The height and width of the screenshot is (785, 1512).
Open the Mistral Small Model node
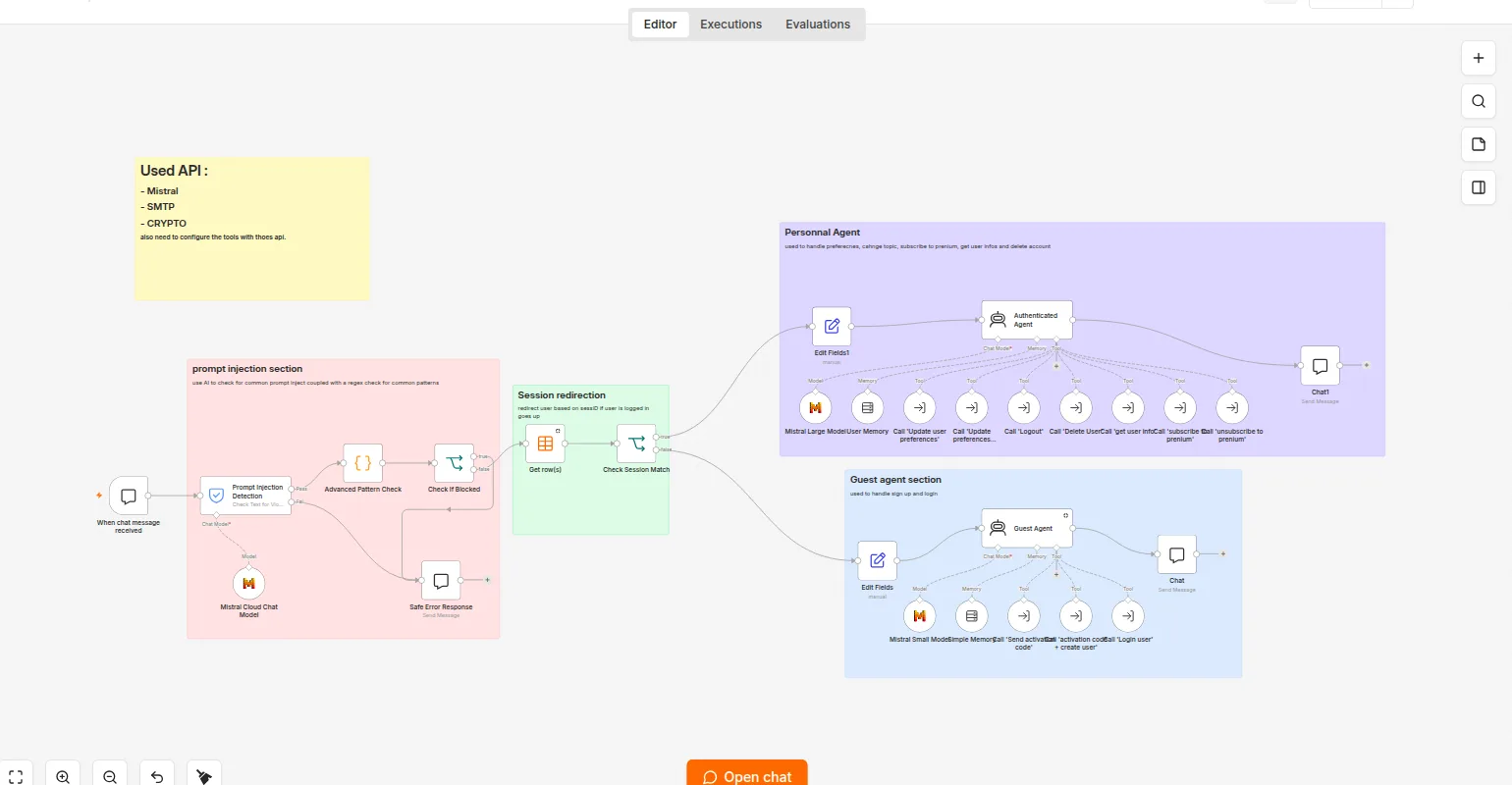point(919,615)
